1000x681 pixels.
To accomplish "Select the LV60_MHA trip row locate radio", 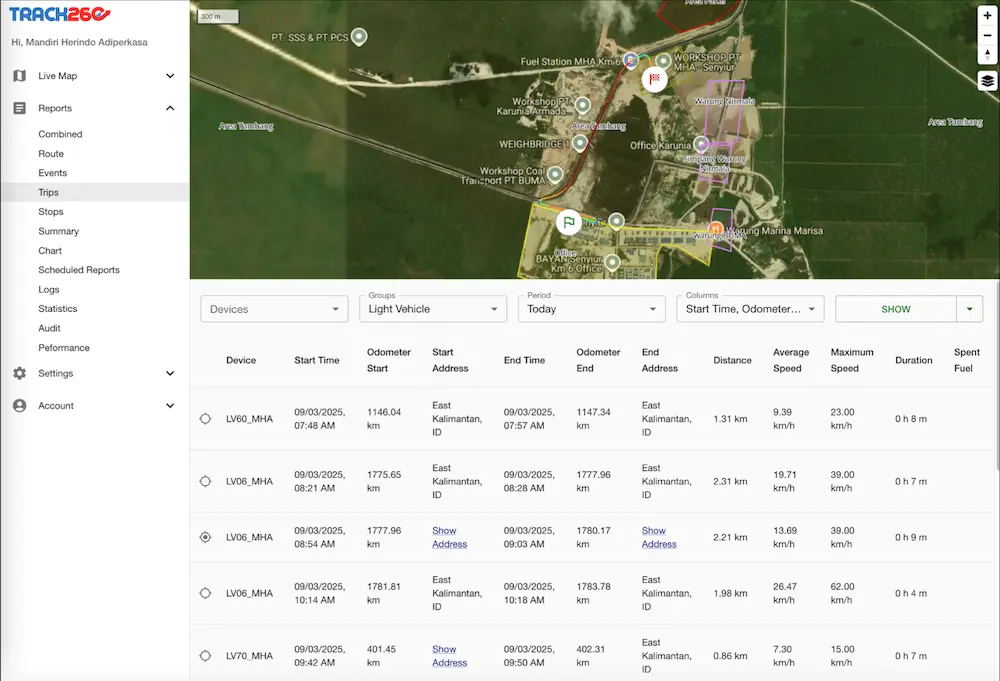I will (205, 419).
